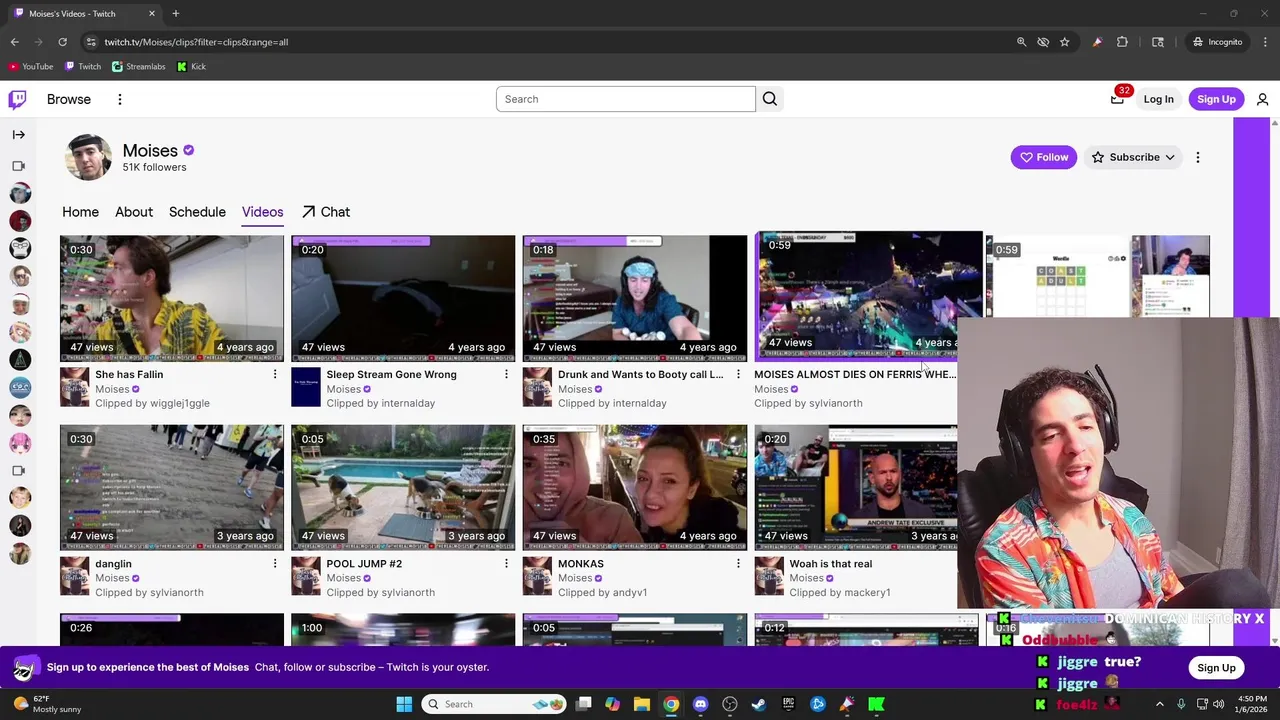Image resolution: width=1280 pixels, height=720 pixels.
Task: Open clipper profile andyv1
Action: 629,593
